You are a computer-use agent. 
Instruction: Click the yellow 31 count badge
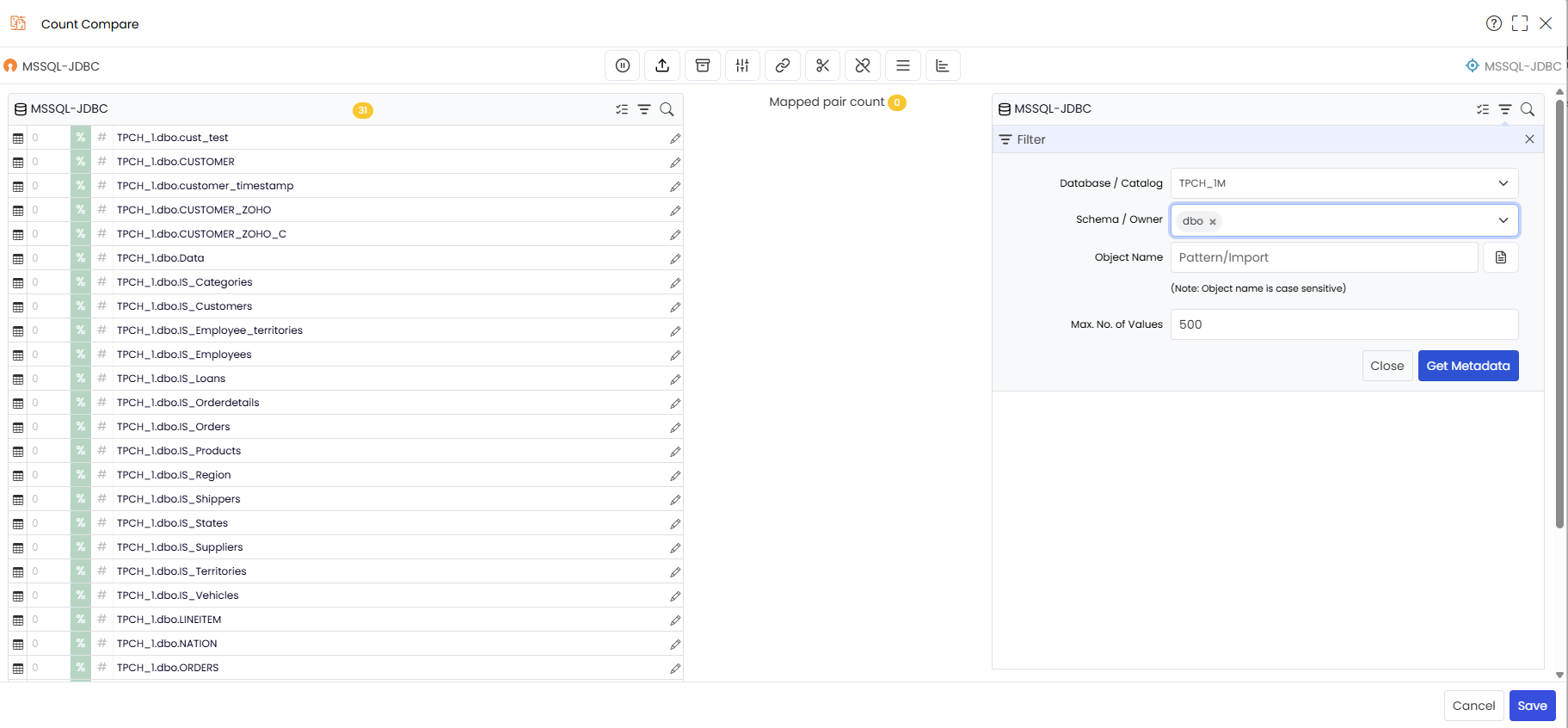(363, 110)
